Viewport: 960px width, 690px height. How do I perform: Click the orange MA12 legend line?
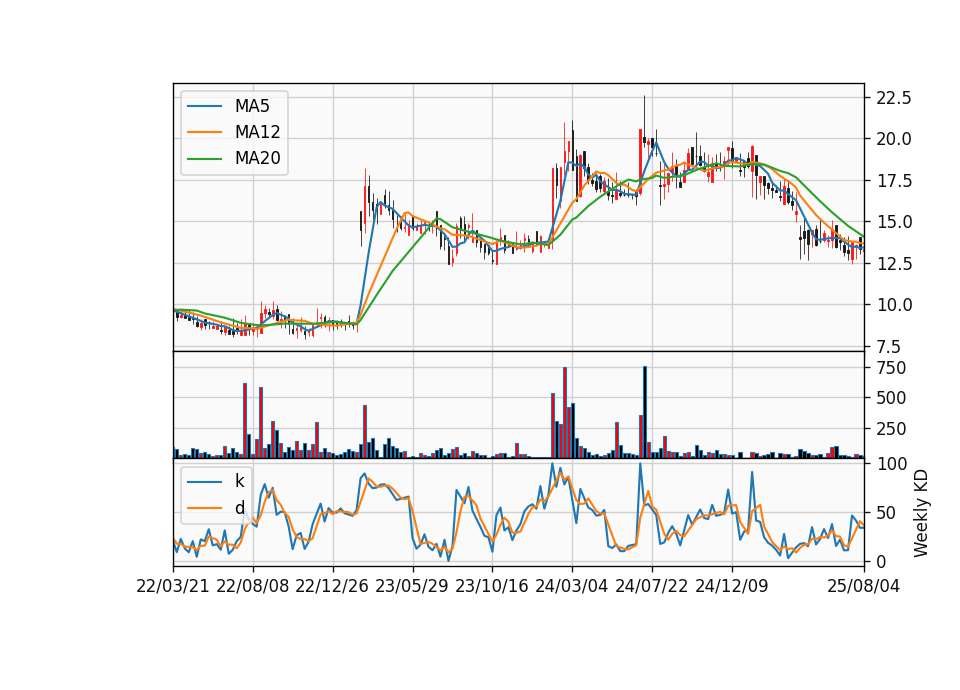pos(204,132)
